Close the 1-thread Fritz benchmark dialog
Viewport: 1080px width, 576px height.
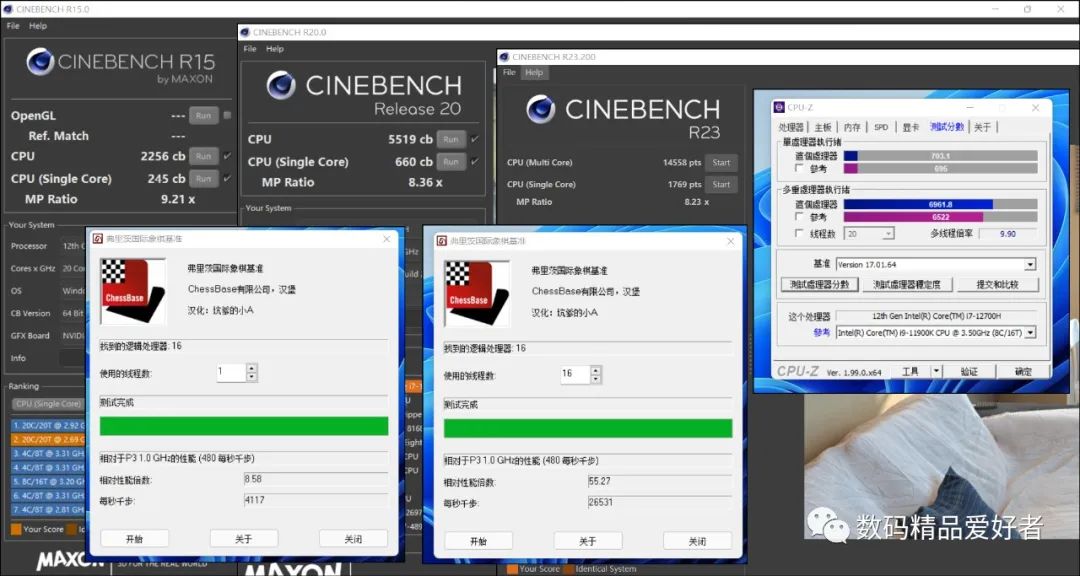[386, 239]
